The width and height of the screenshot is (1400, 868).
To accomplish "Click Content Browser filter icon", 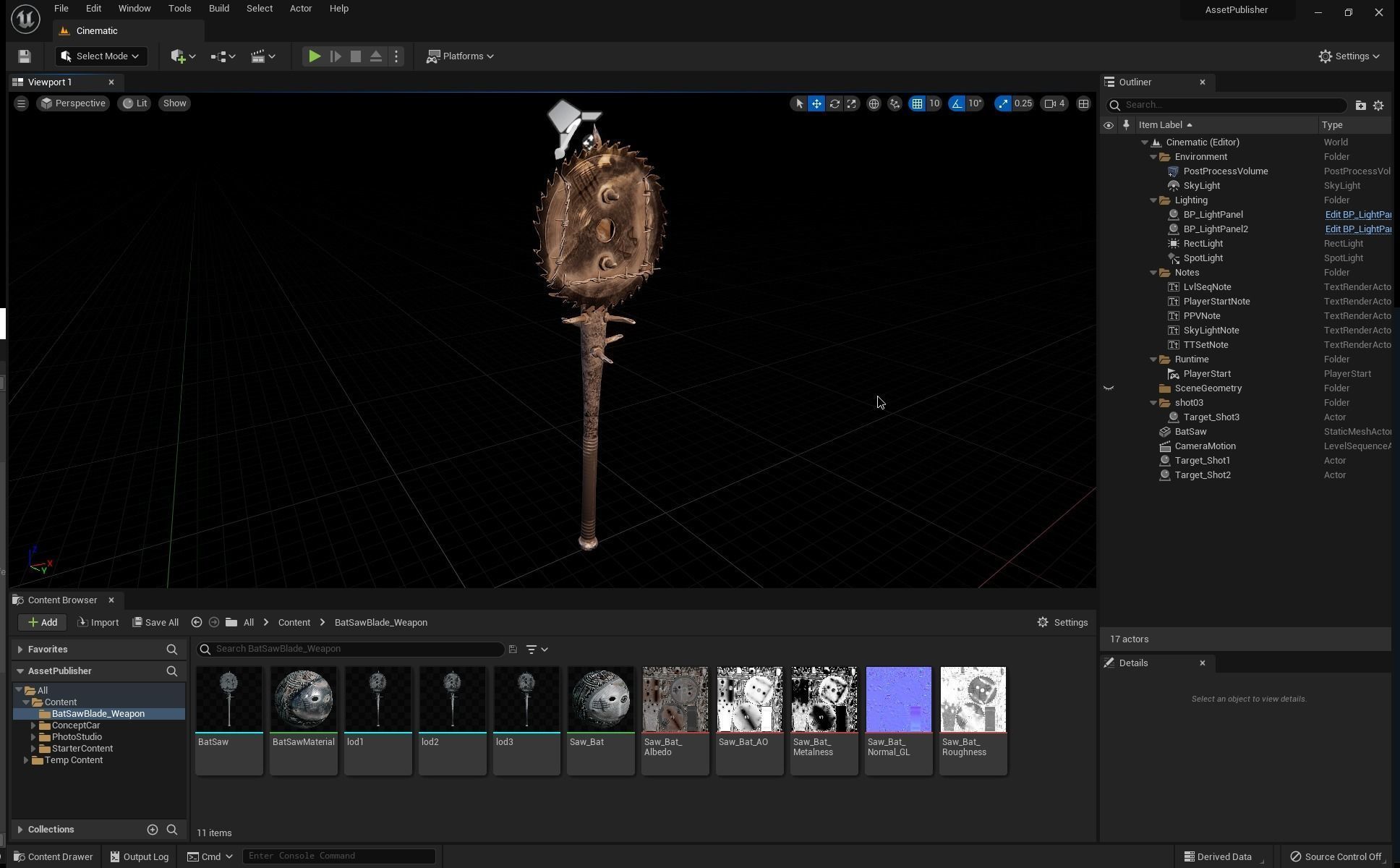I will [x=536, y=650].
